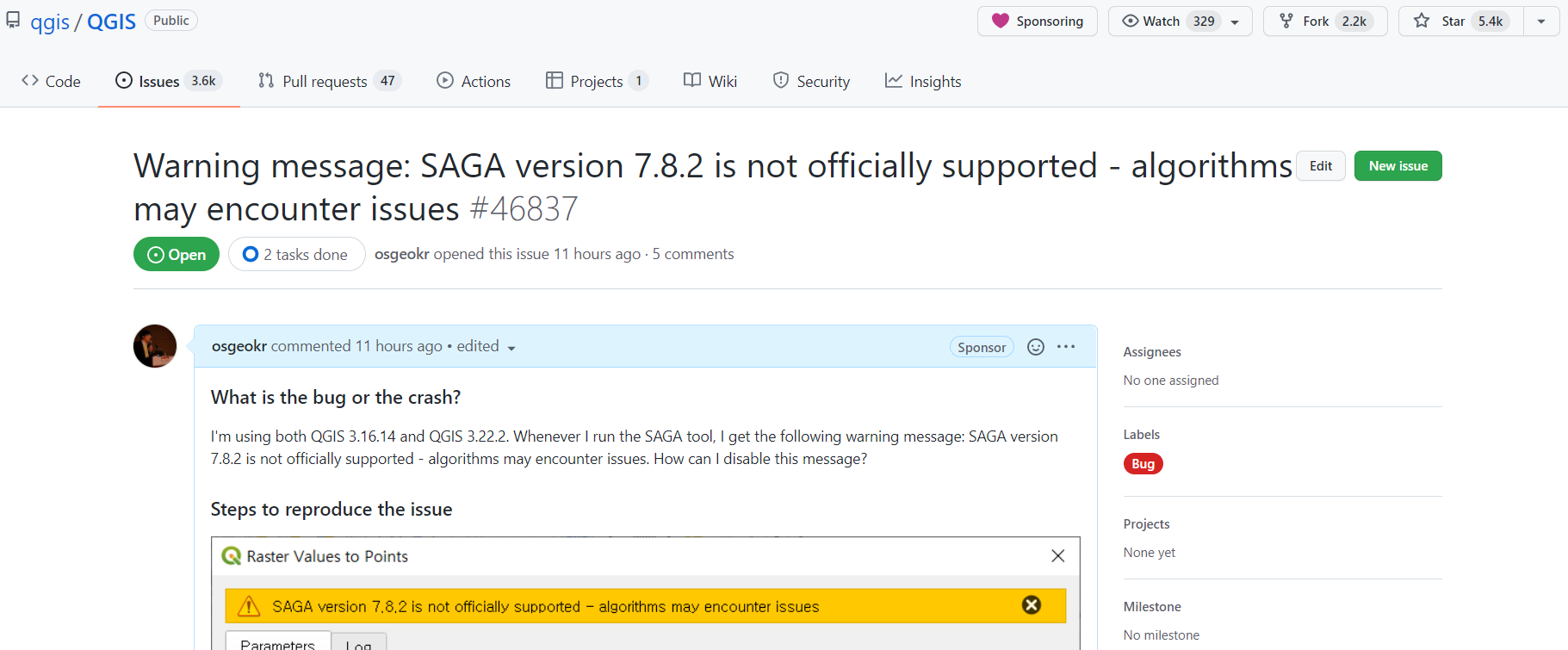Click the 11 hours ago comment timestamp
This screenshot has height=650, width=1568.
[x=399, y=346]
